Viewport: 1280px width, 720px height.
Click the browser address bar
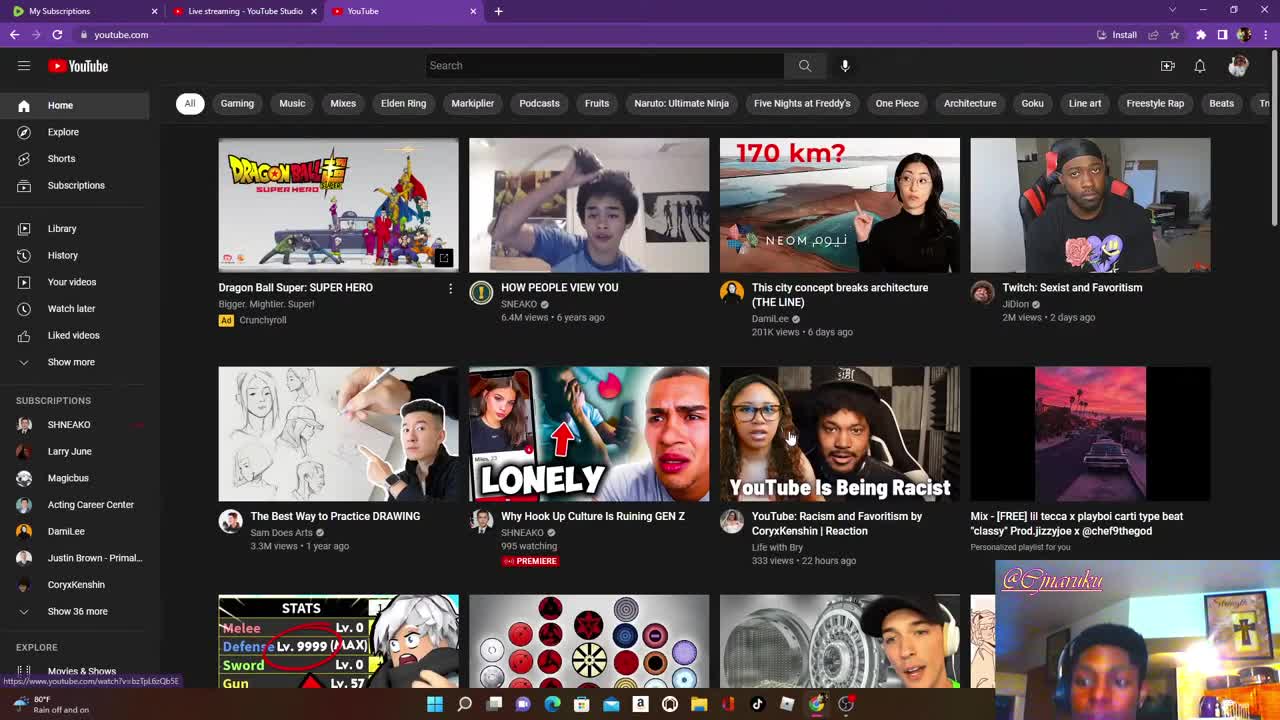coord(580,35)
